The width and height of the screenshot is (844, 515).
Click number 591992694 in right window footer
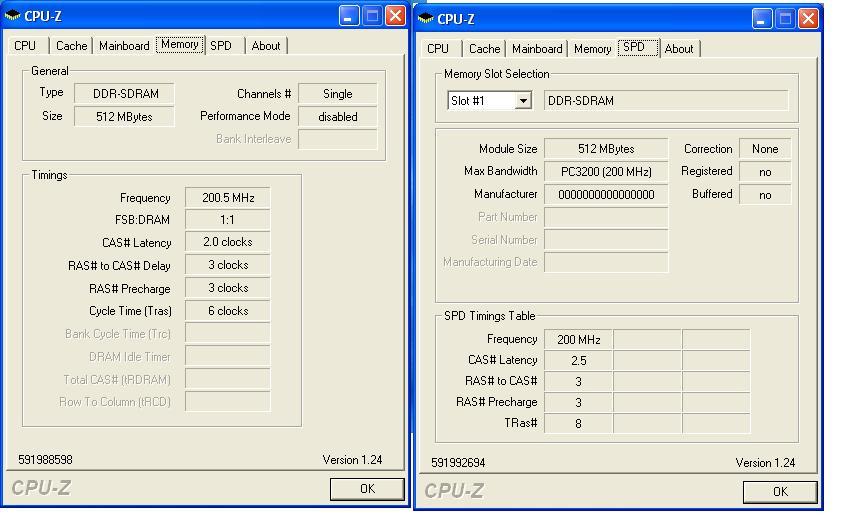[x=458, y=462]
